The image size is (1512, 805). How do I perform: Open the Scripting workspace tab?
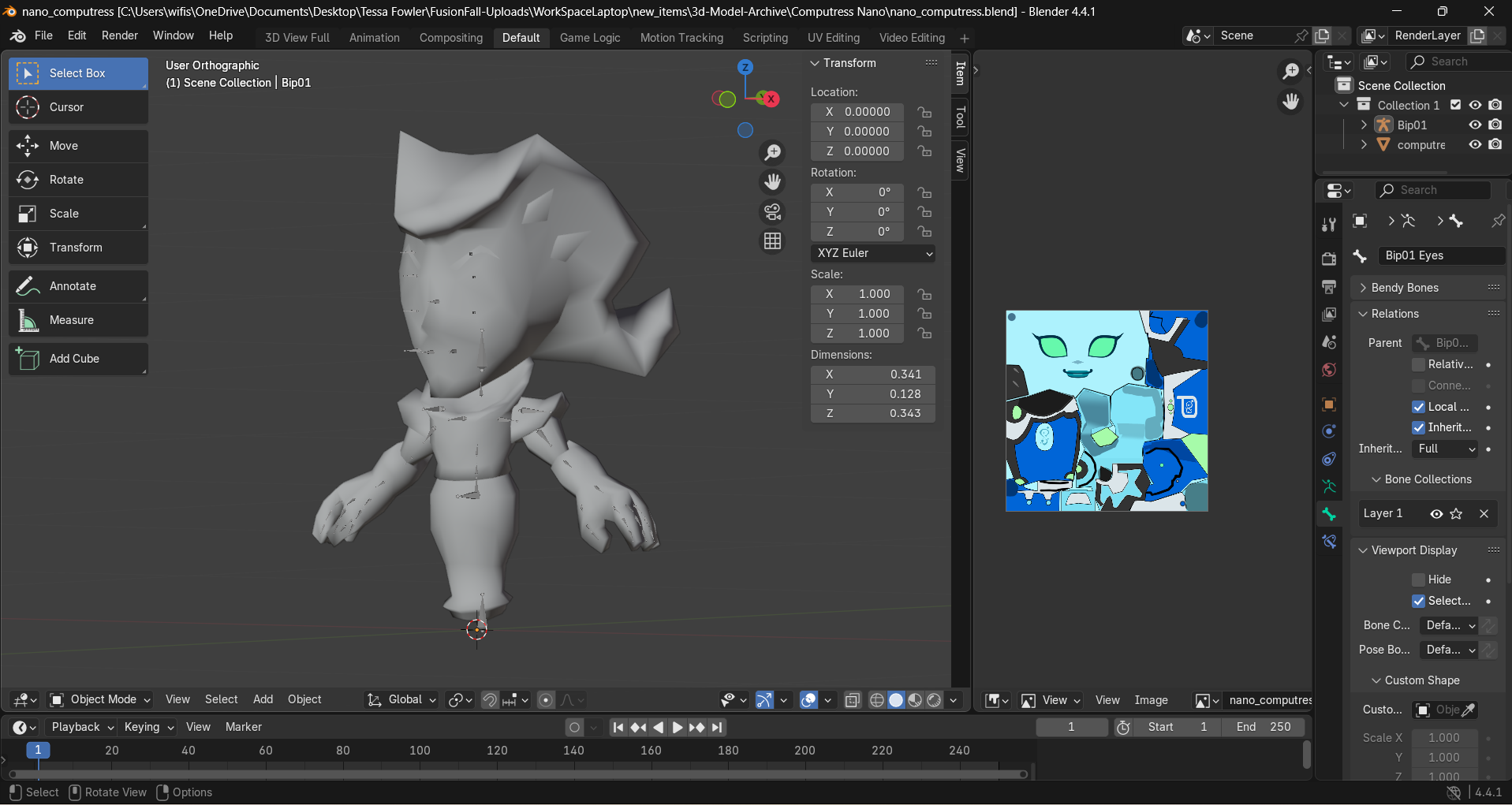coord(765,37)
